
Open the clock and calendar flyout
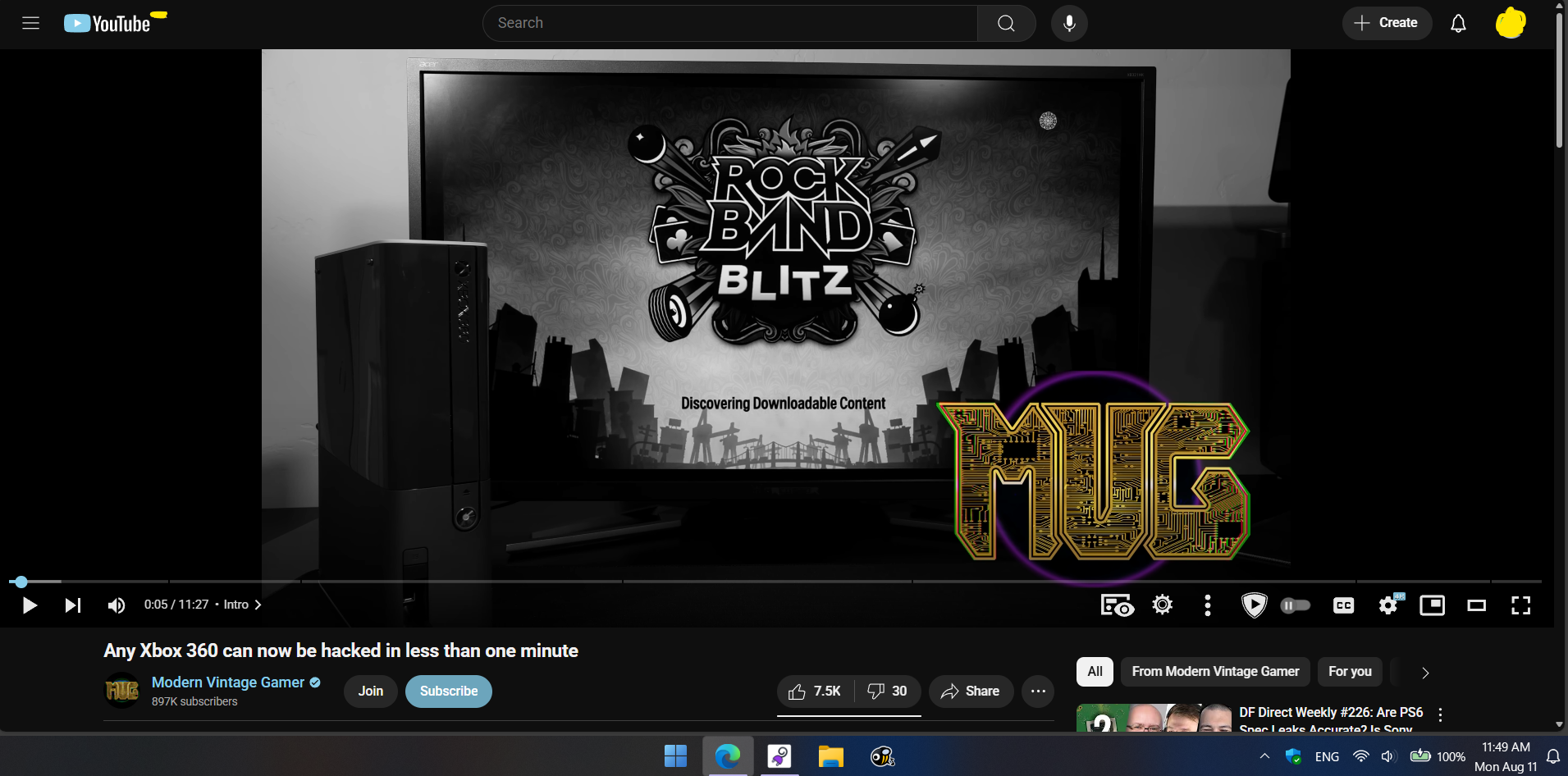[1506, 756]
